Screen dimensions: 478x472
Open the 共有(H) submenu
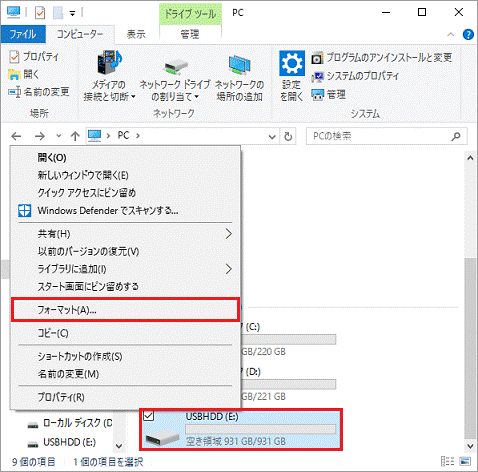coord(125,234)
